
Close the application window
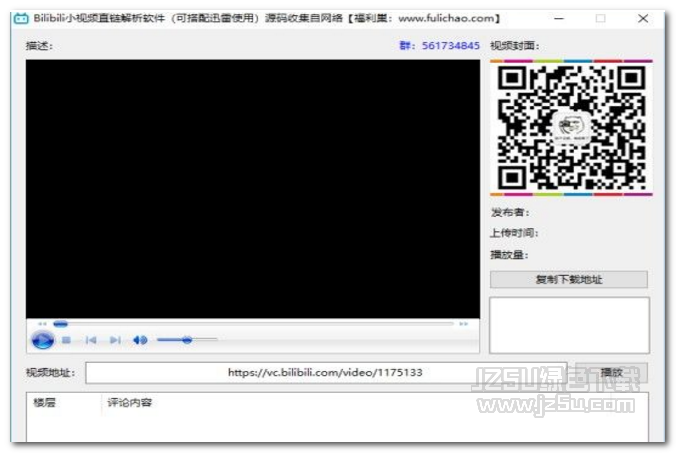(643, 19)
